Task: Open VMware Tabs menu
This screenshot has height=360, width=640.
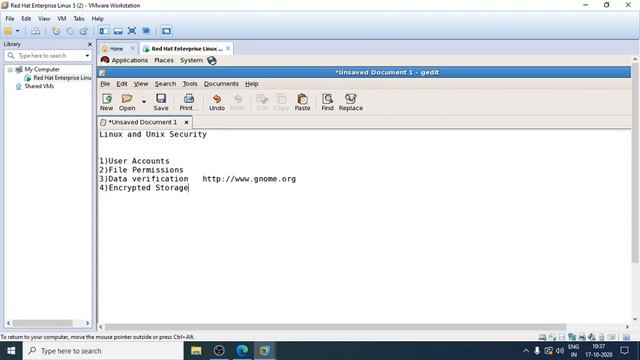Action: point(79,19)
